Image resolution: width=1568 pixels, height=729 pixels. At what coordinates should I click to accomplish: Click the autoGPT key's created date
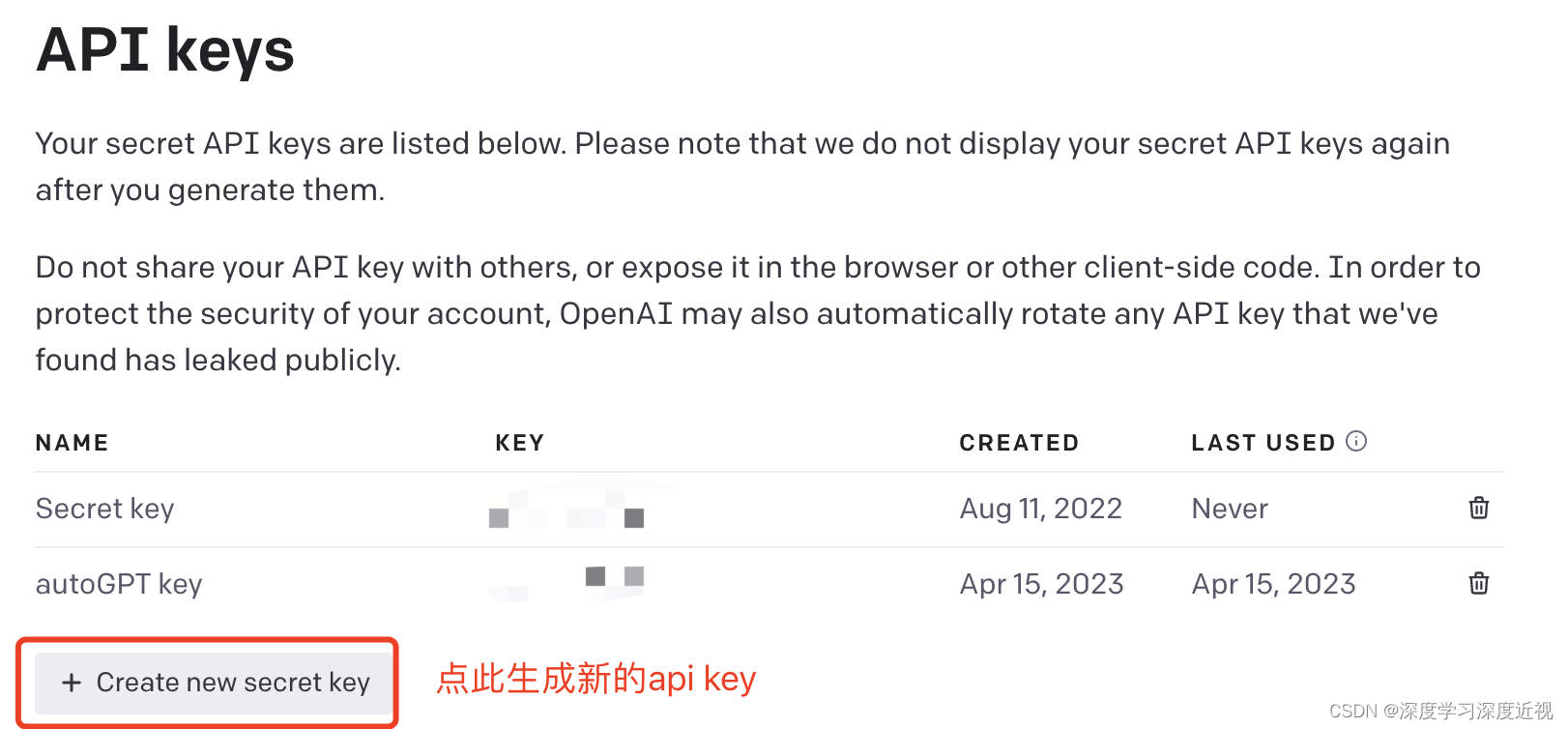[1042, 584]
